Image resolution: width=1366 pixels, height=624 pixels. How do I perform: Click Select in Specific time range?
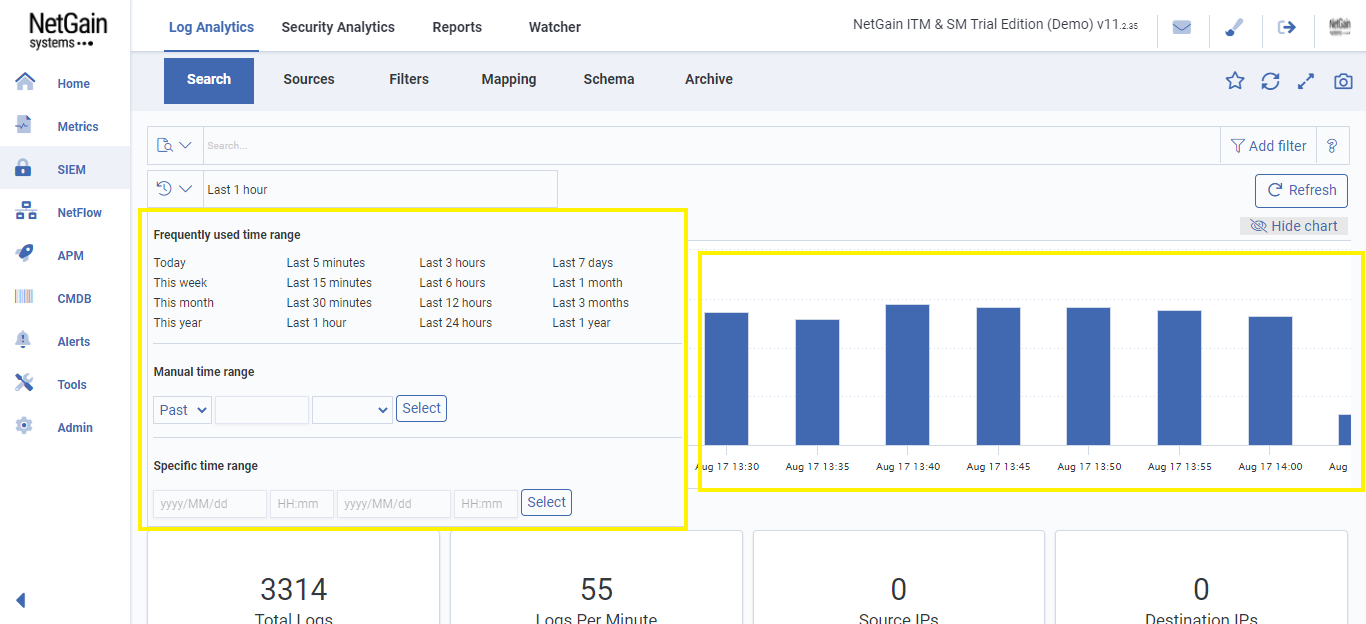546,502
